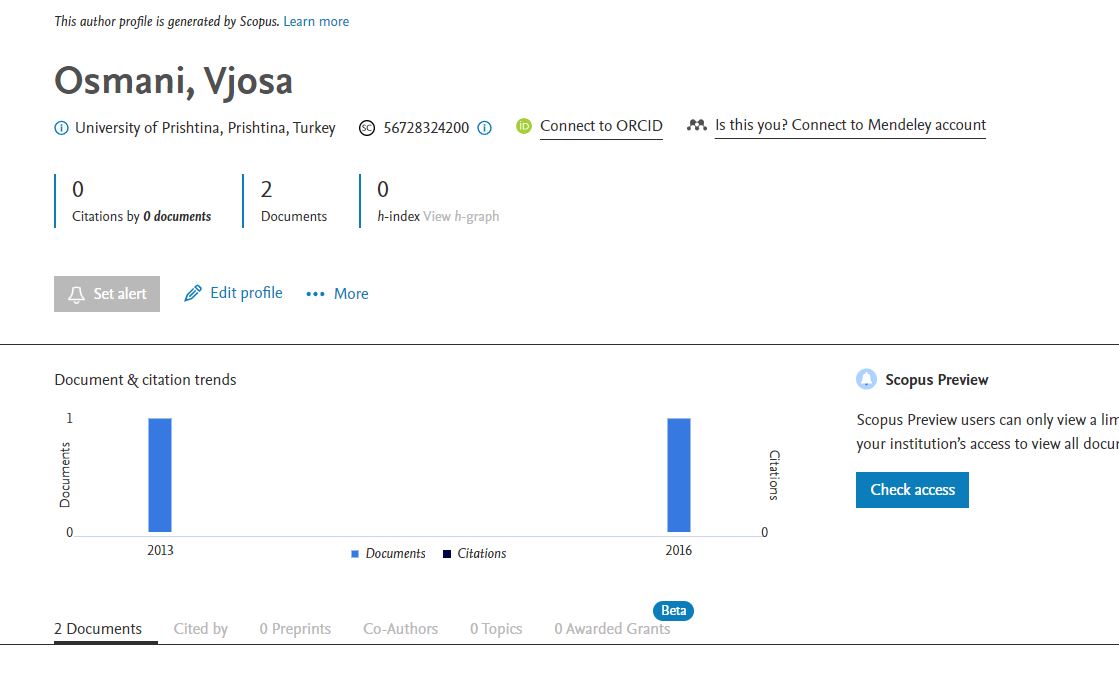This screenshot has width=1119, height=681.
Task: Click the info icon after author ID 56728324200
Action: 485,128
